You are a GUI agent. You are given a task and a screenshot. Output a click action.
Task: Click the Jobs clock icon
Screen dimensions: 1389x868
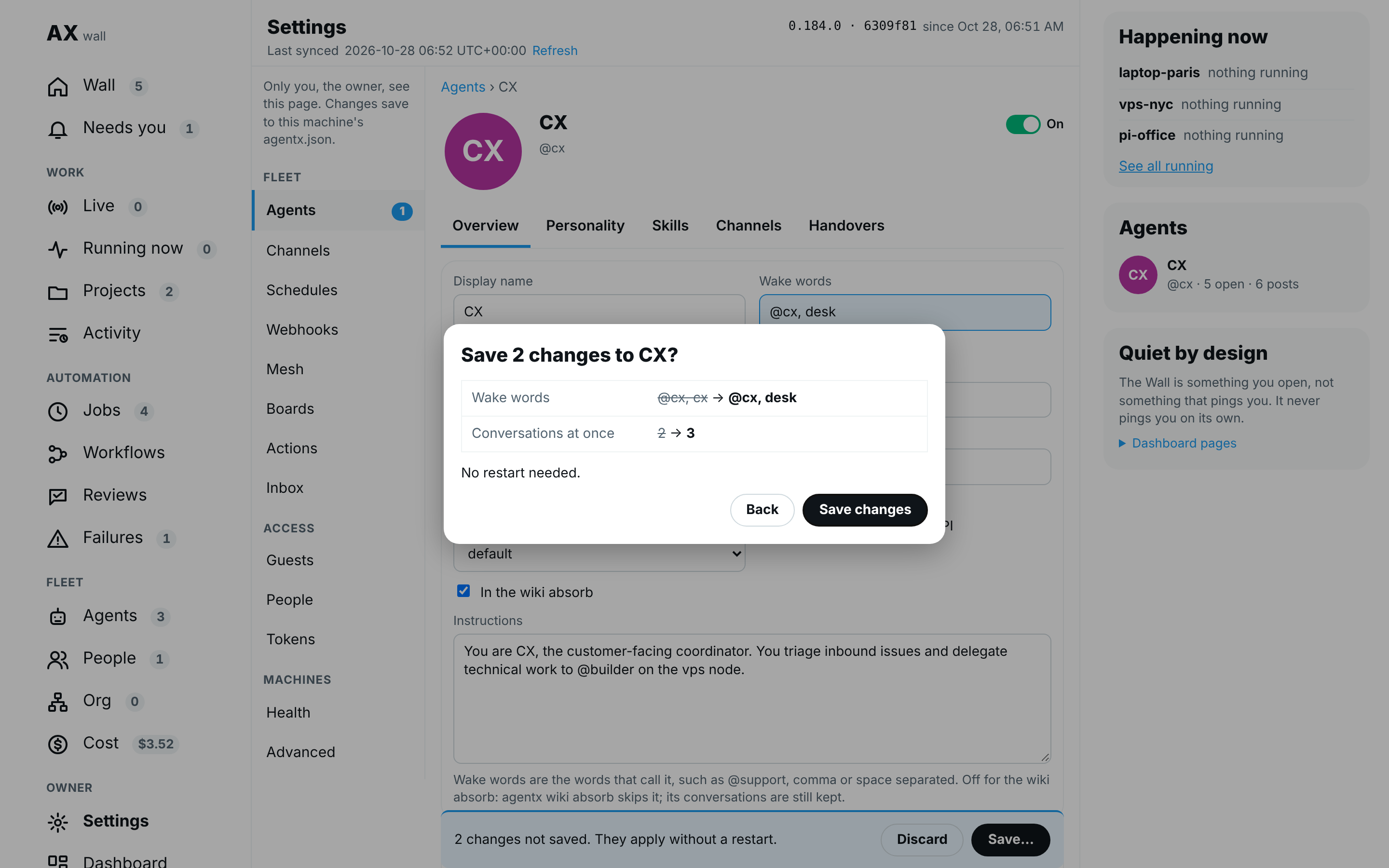[57, 411]
